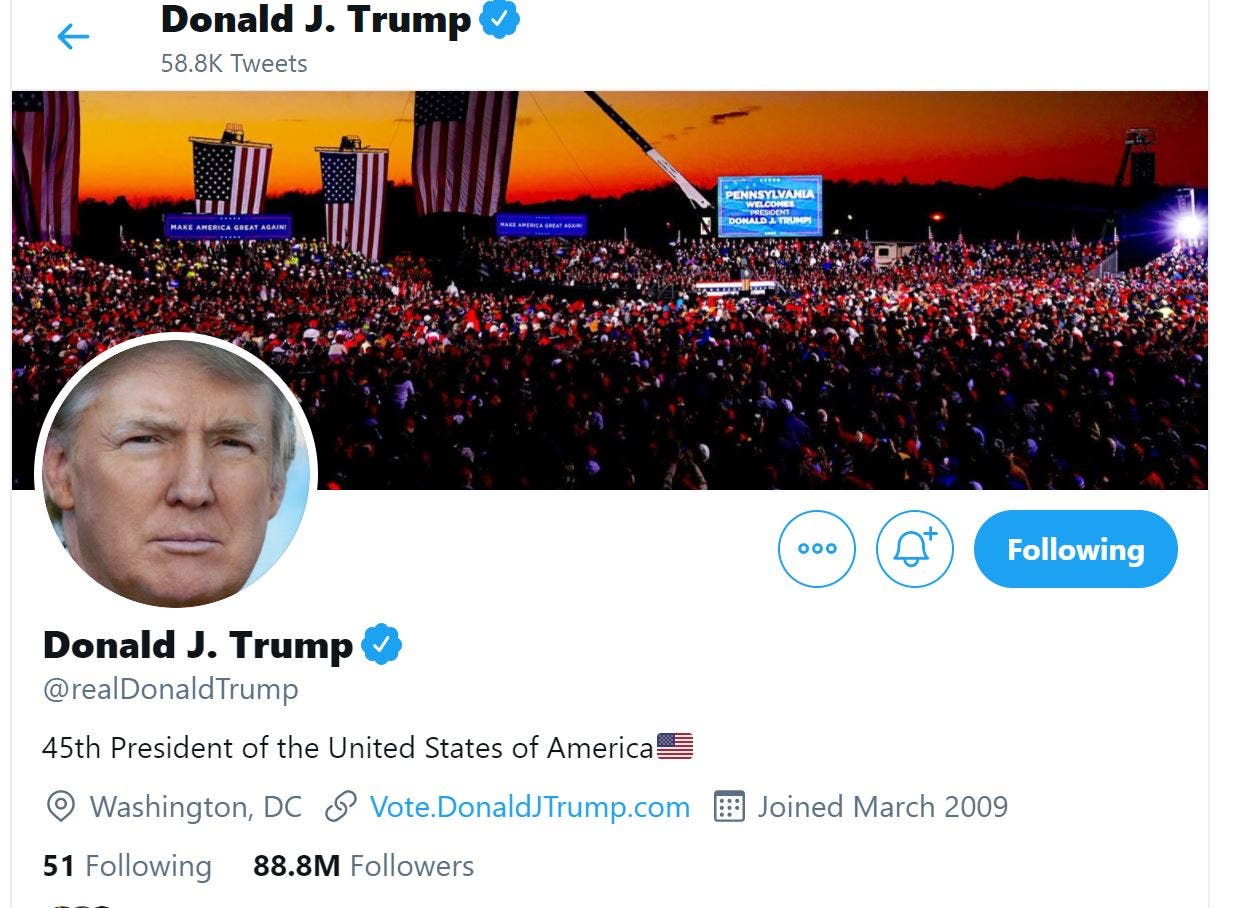Click the location pin icon
This screenshot has height=908, width=1237.
[61, 807]
